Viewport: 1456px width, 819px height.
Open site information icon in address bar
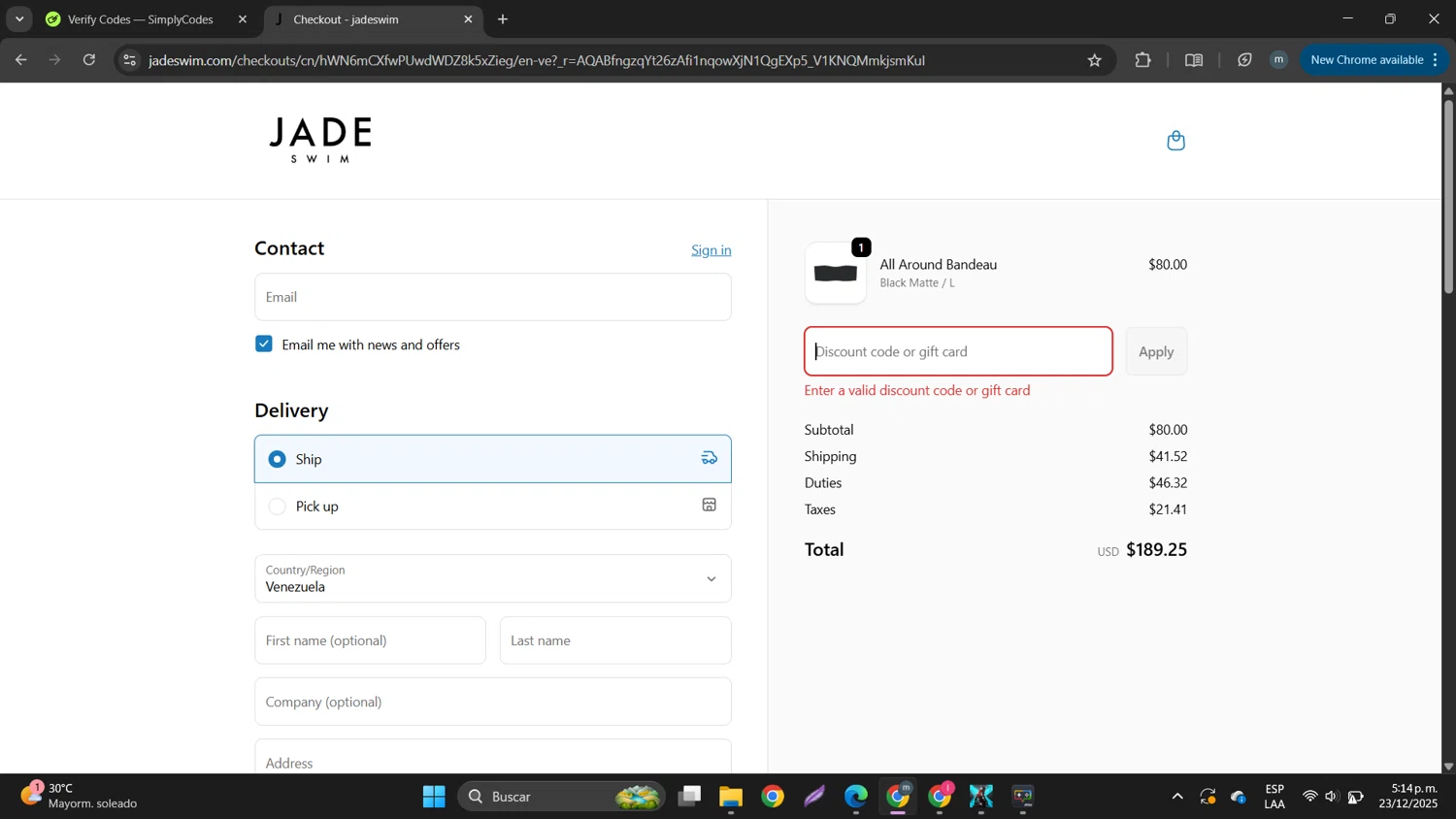[x=129, y=60]
